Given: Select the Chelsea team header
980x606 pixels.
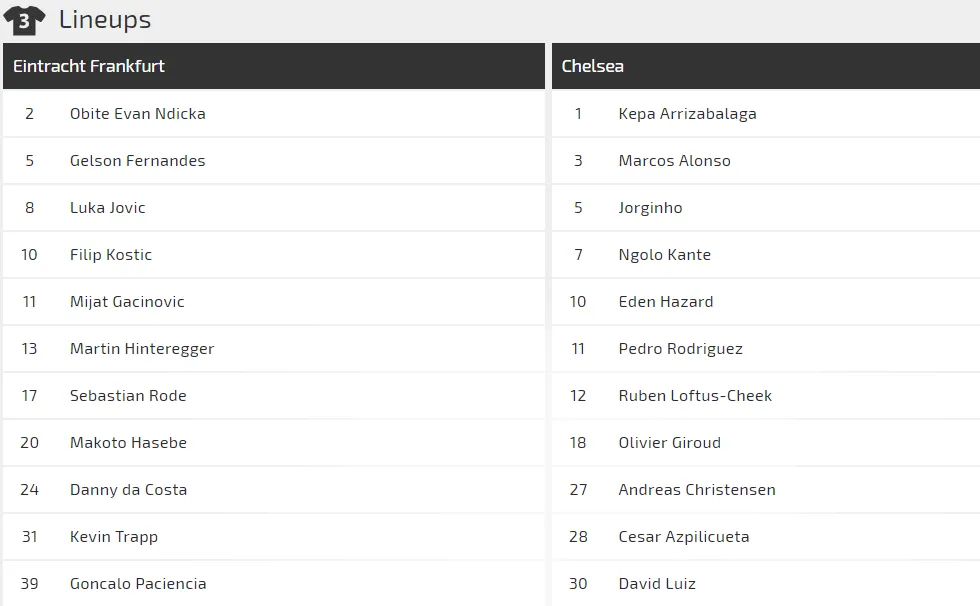Looking at the screenshot, I should pos(593,66).
